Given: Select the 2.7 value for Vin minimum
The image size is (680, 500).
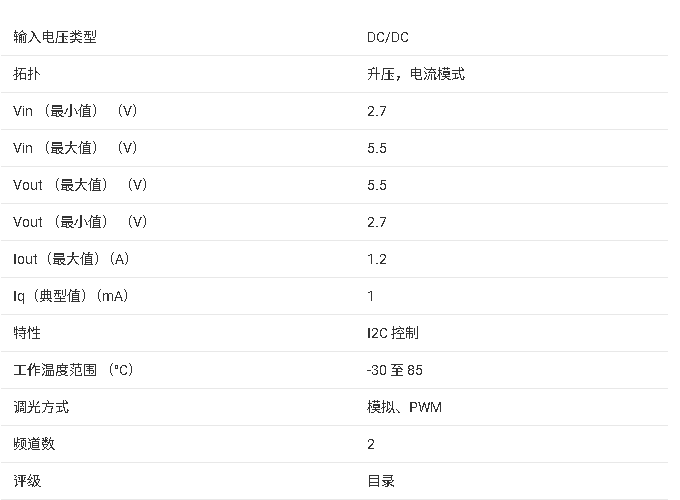Looking at the screenshot, I should pos(377,111).
